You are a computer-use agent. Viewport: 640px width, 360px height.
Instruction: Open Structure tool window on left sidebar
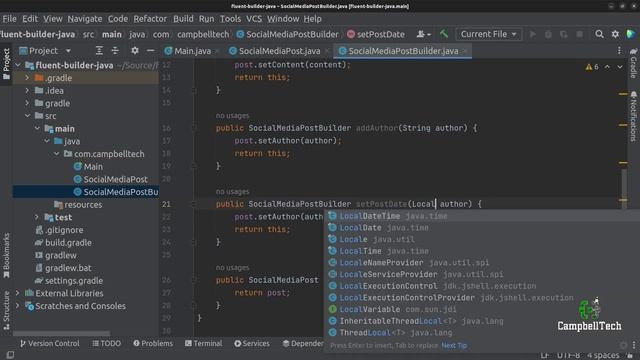point(6,310)
